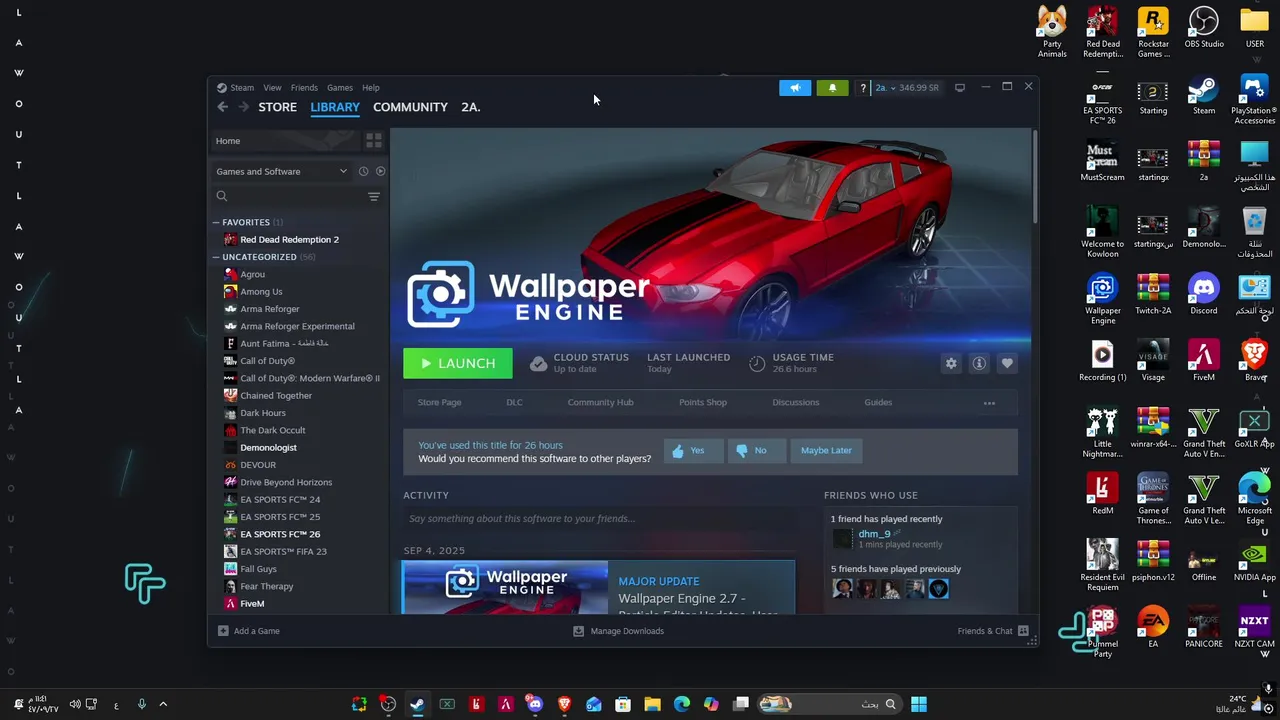The width and height of the screenshot is (1280, 720).
Task: Open the DLC link
Action: (x=514, y=403)
